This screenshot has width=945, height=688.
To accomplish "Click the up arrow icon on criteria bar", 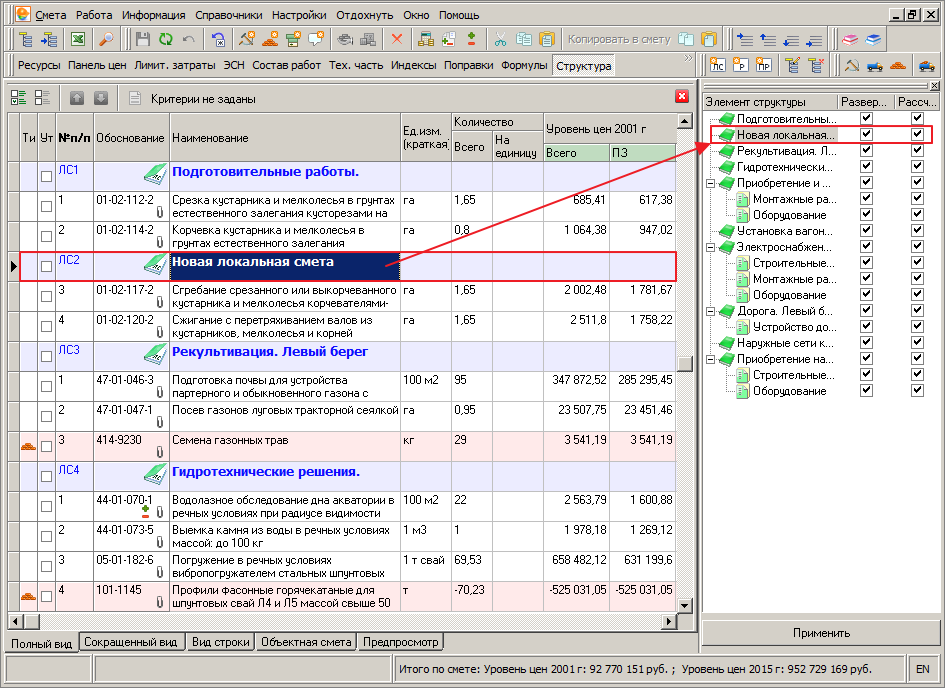I will point(78,98).
